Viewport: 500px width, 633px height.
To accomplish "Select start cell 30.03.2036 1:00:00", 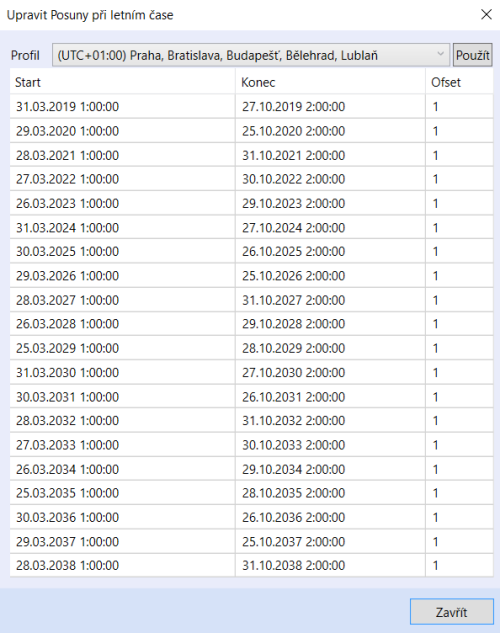I will pyautogui.click(x=122, y=517).
